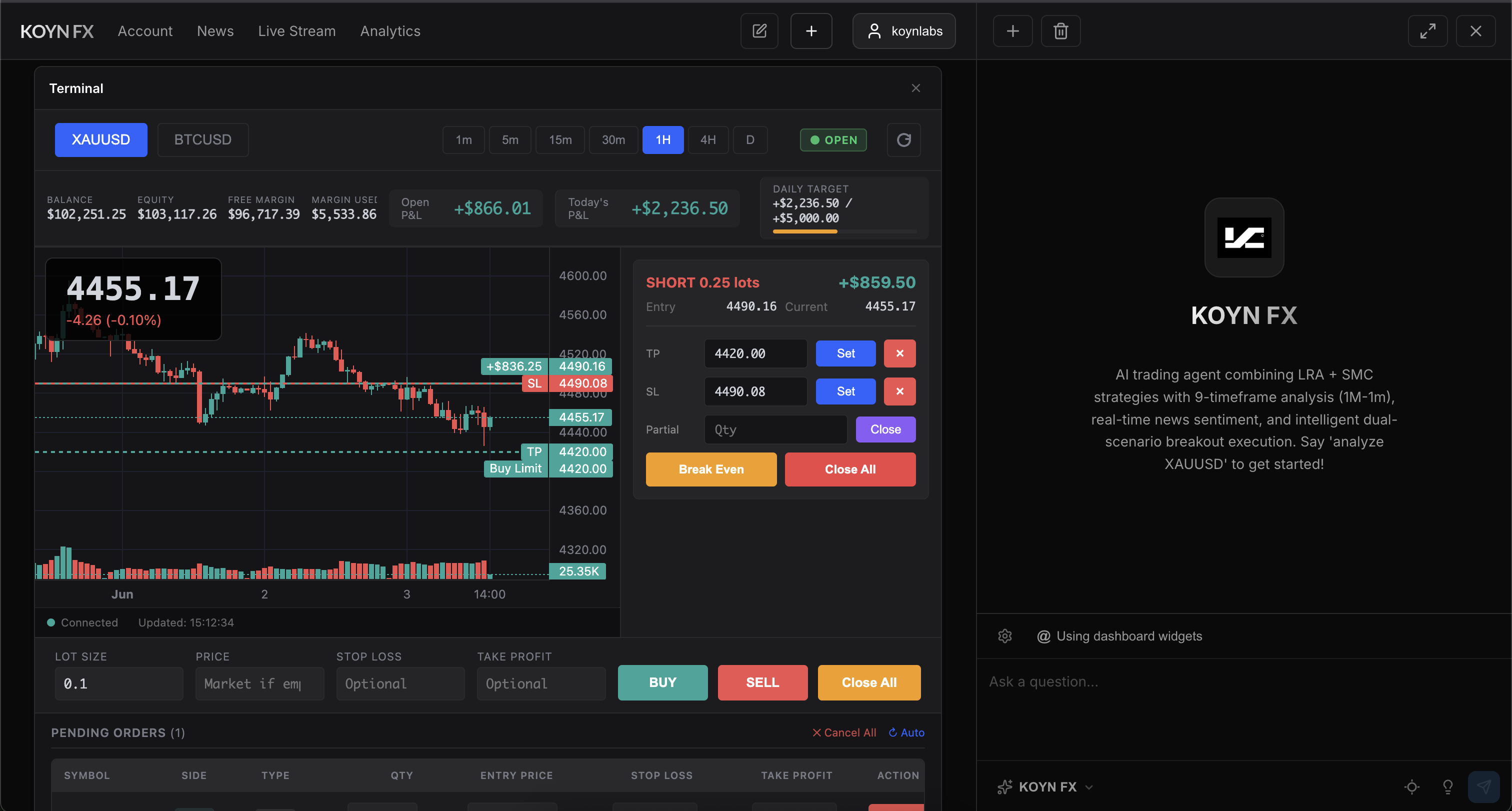Screen dimensions: 1512x811
Task: Cancel All pending orders
Action: [843, 732]
